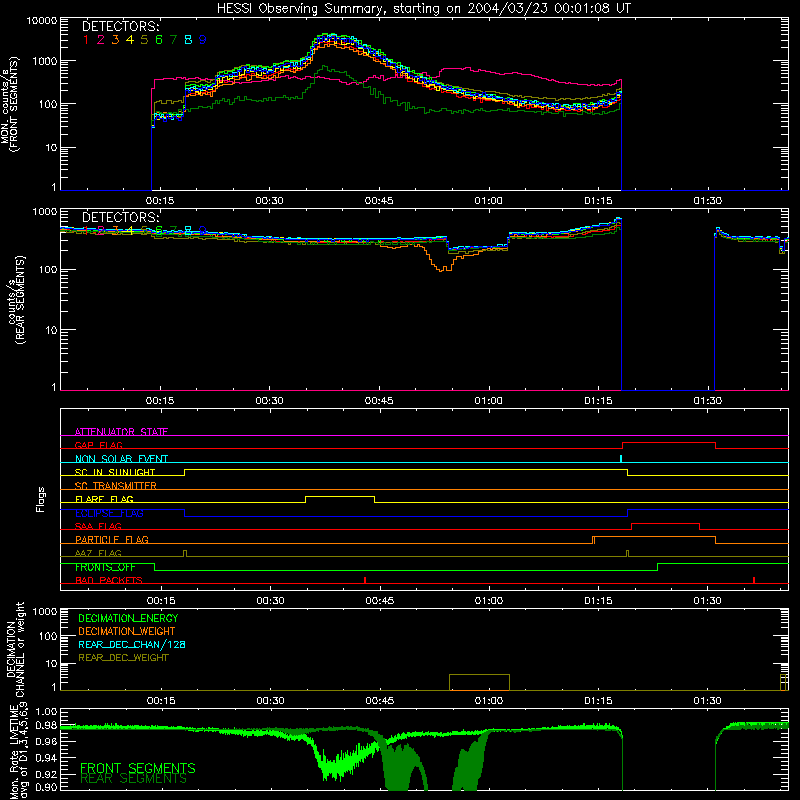Click the BAD_PACKETS red tick mark near 01:36
800x800 pixels.
[754, 580]
